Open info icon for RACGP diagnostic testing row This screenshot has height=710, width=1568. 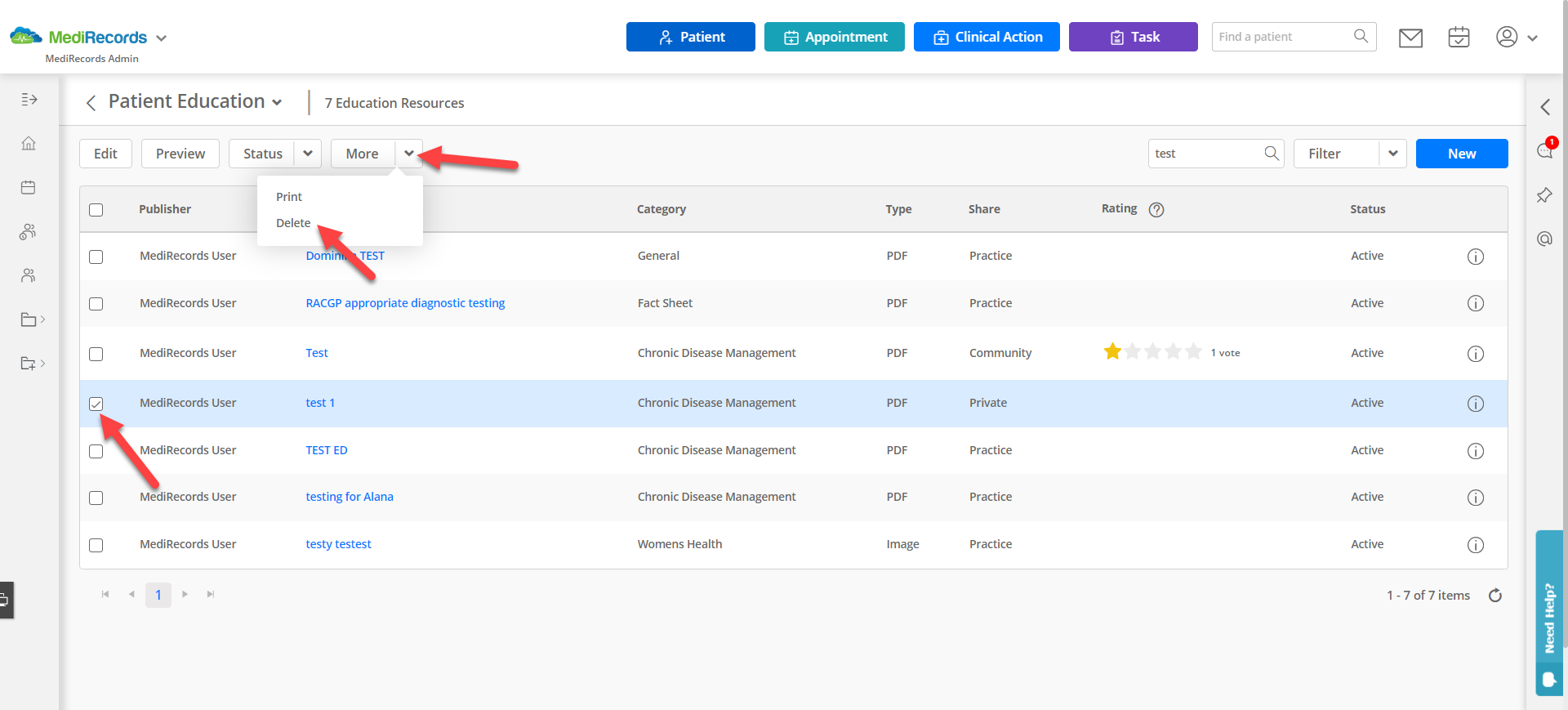point(1476,303)
